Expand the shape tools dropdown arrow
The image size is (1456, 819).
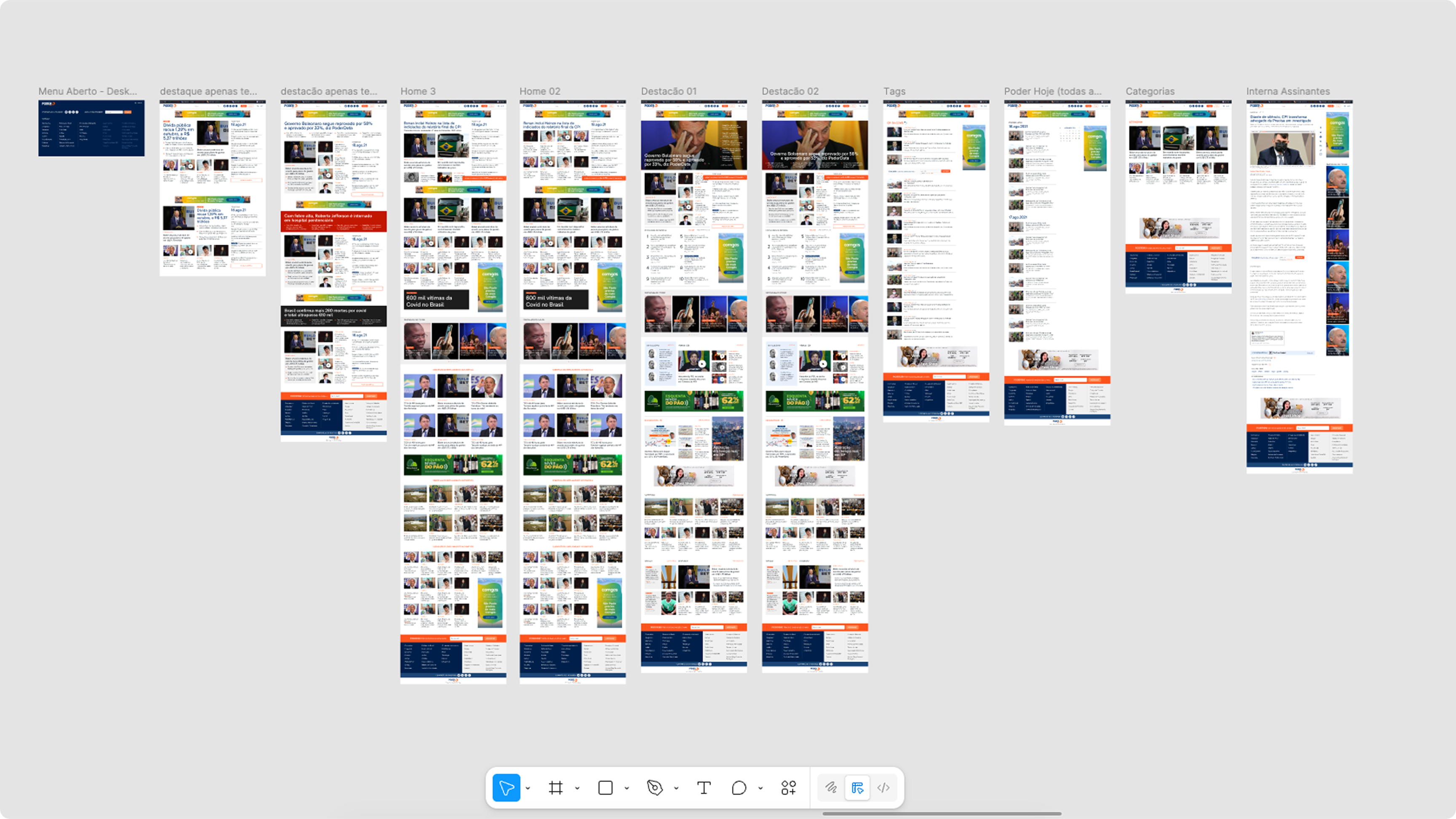click(x=627, y=788)
